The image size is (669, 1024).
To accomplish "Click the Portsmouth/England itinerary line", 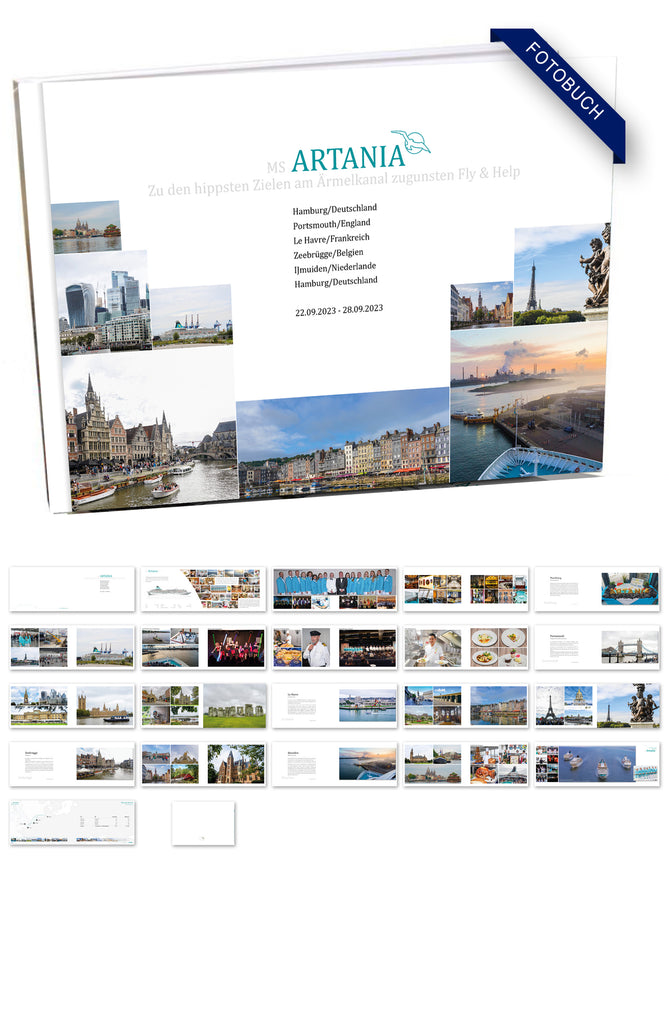I will [x=331, y=223].
